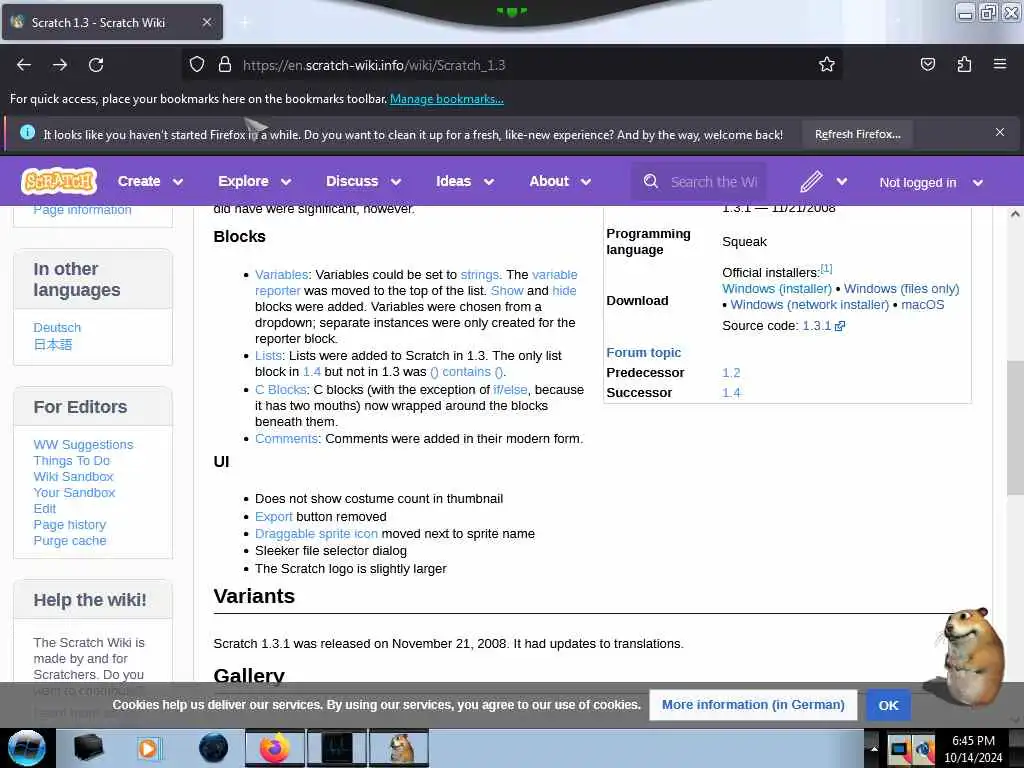Viewport: 1024px width, 768px height.
Task: Open the Variables article link
Action: pyautogui.click(x=281, y=274)
